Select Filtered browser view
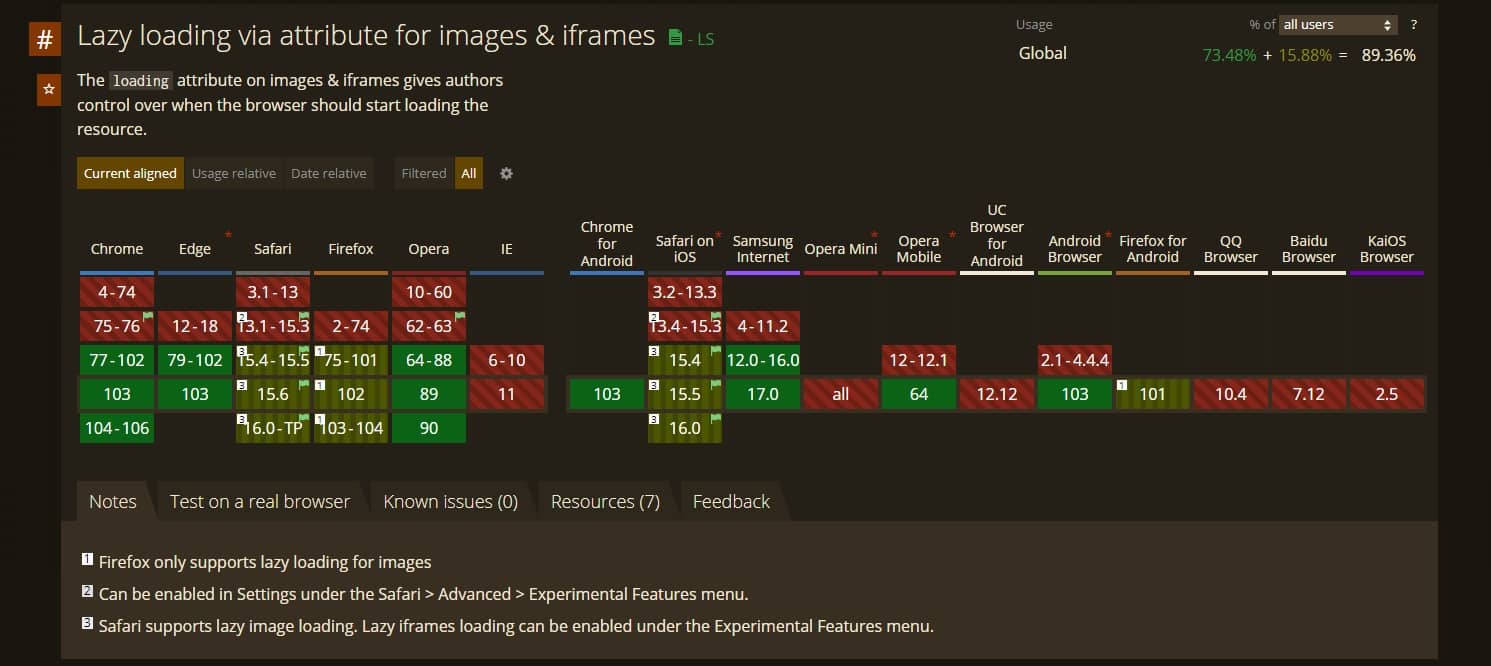This screenshot has height=666, width=1491. (x=423, y=173)
